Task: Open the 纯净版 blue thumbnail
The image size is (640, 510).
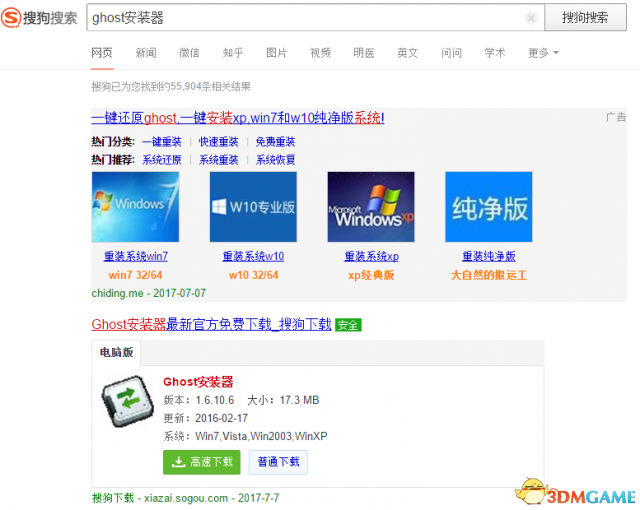Action: (489, 207)
